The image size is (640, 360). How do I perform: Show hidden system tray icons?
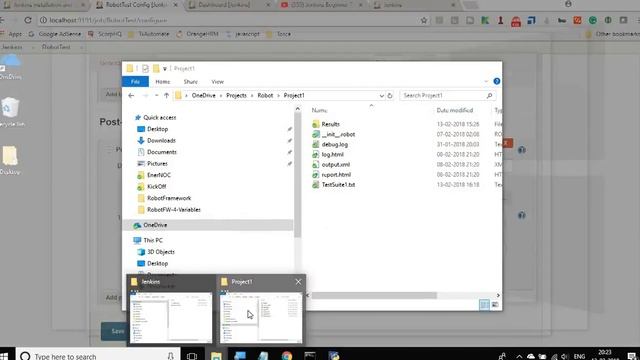[519, 356]
